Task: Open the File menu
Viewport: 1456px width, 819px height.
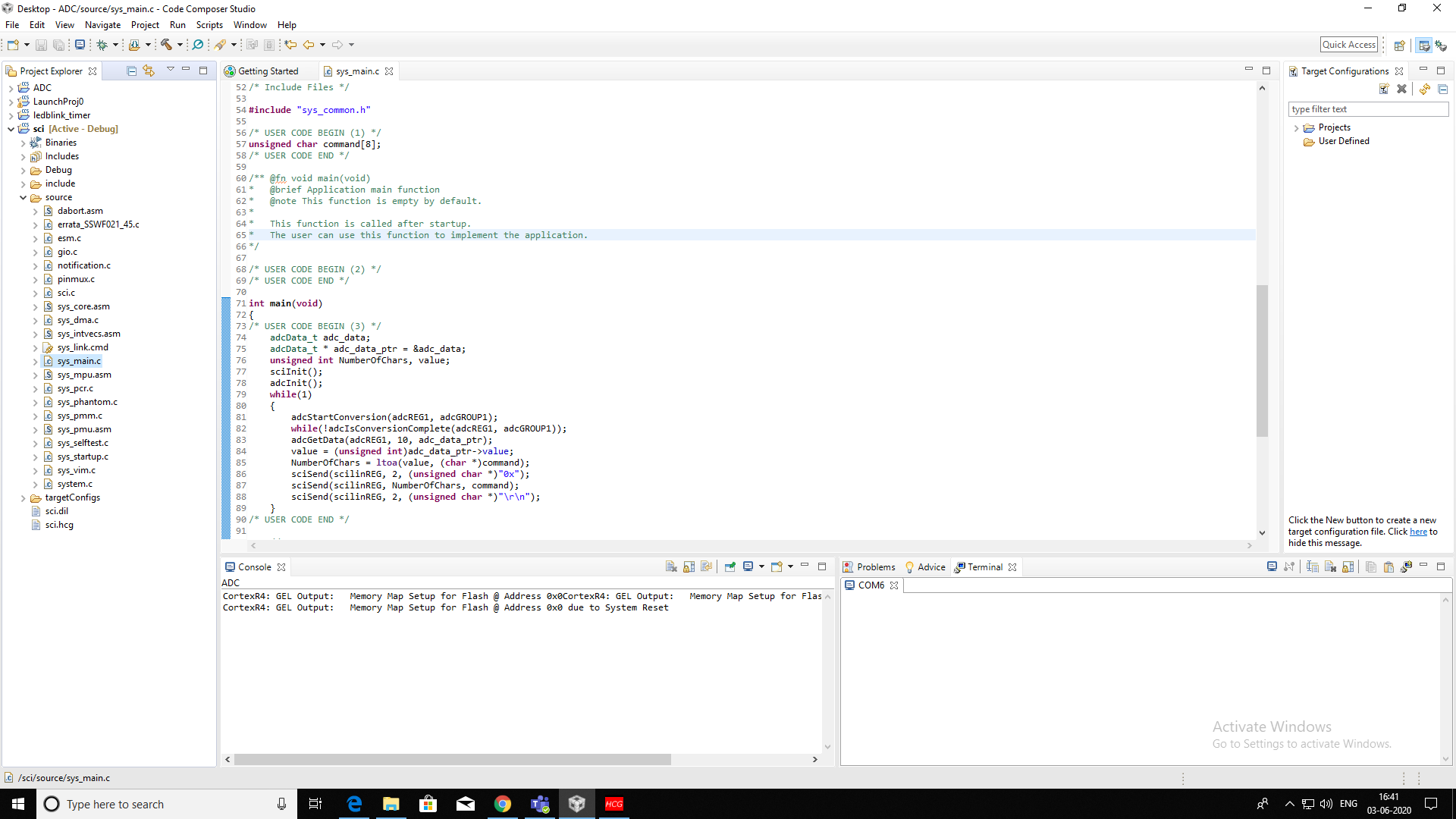Action: [12, 24]
